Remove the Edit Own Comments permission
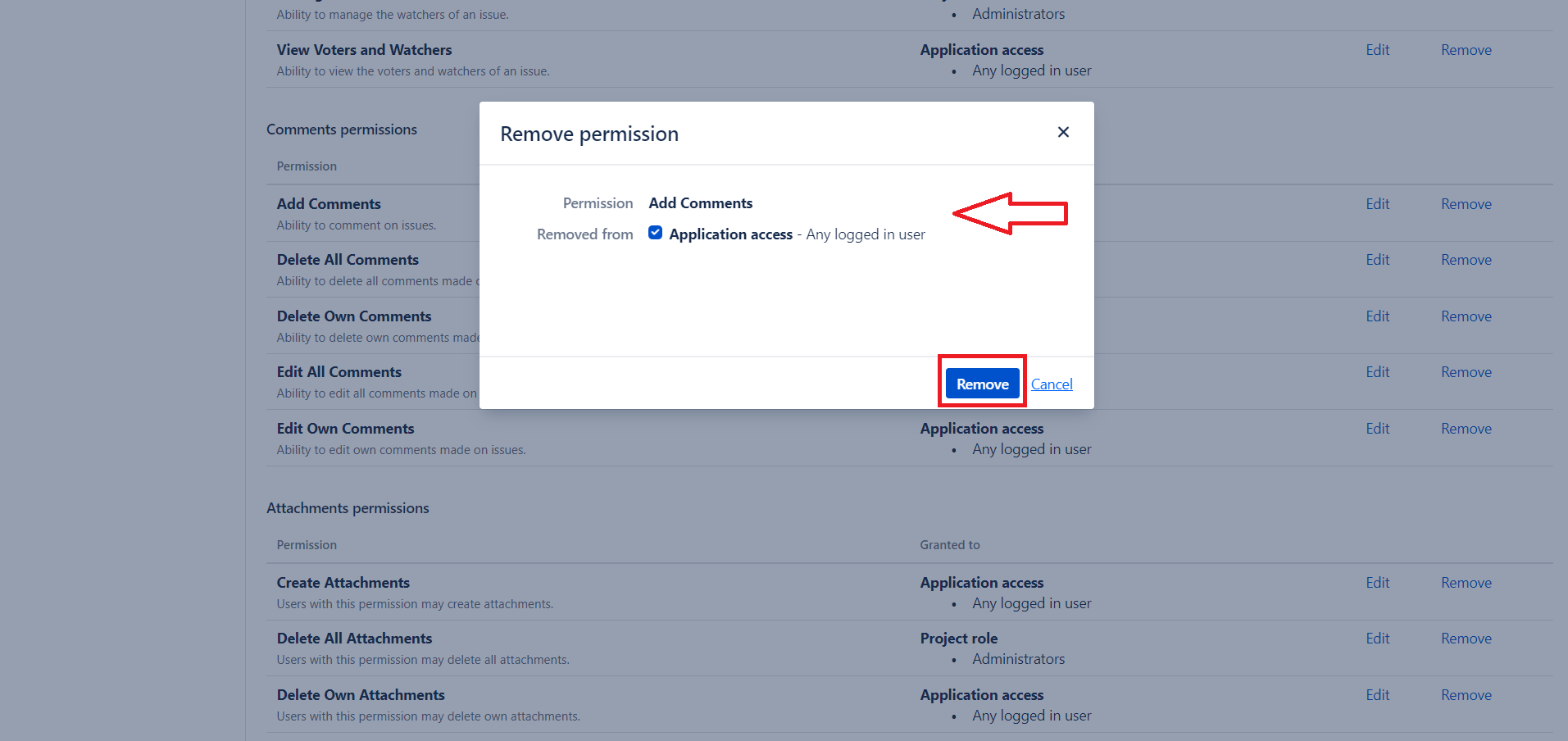The width and height of the screenshot is (1568, 741). click(1466, 429)
